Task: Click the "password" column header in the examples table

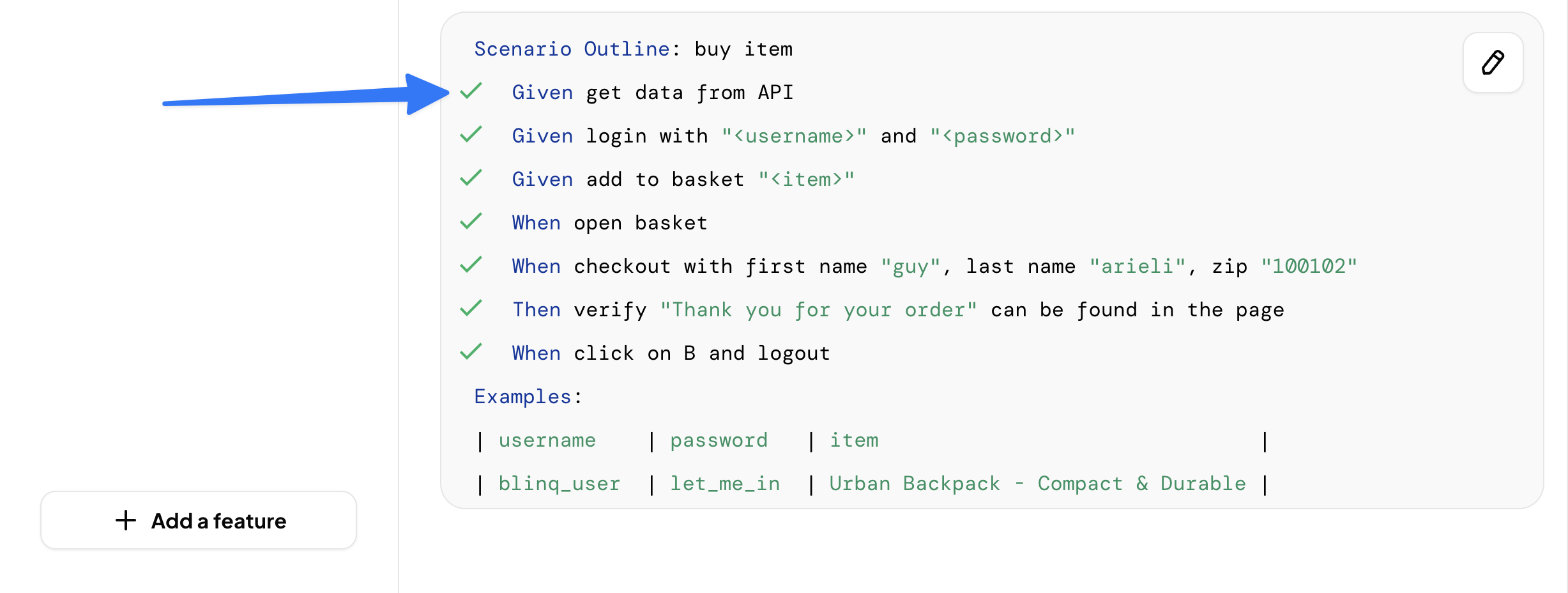Action: coord(719,440)
